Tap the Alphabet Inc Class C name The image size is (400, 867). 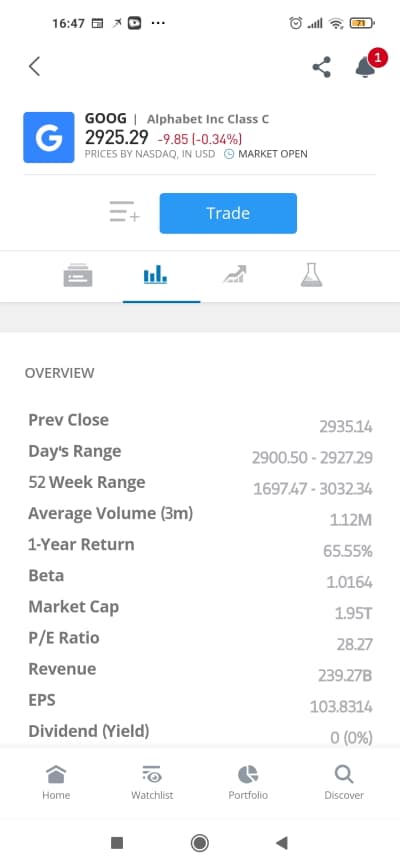coord(208,119)
